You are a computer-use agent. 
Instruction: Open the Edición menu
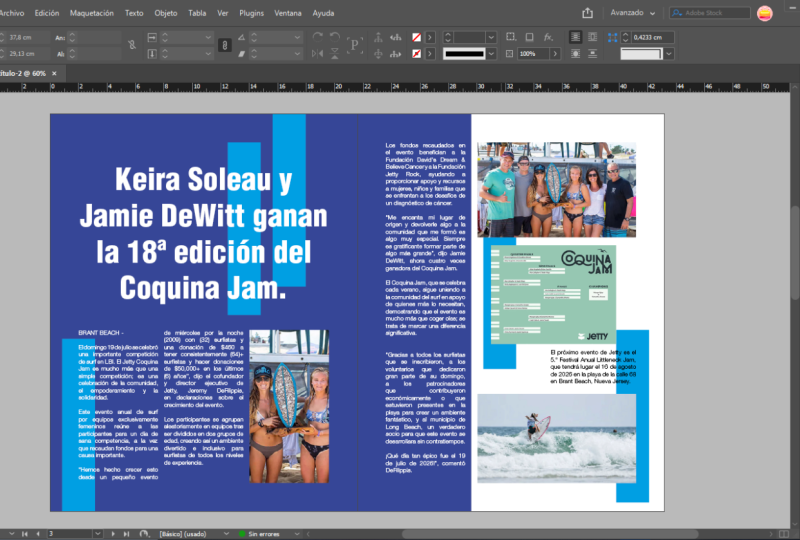(x=46, y=13)
